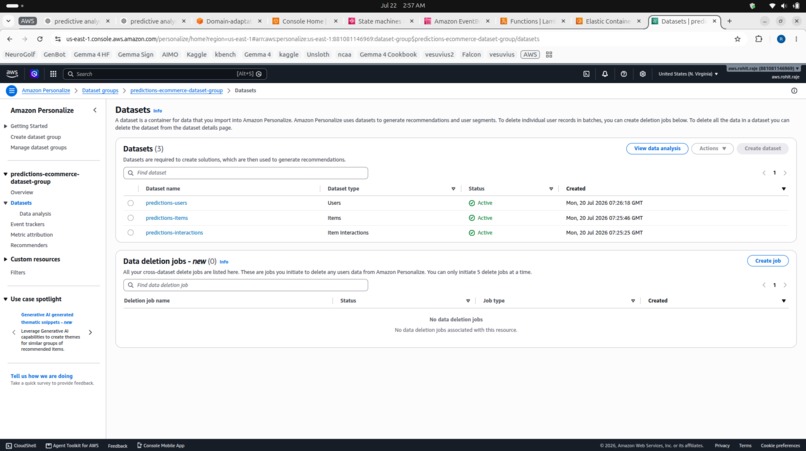This screenshot has width=806, height=451.
Task: Open Info link next to Datasets heading
Action: coord(157,111)
